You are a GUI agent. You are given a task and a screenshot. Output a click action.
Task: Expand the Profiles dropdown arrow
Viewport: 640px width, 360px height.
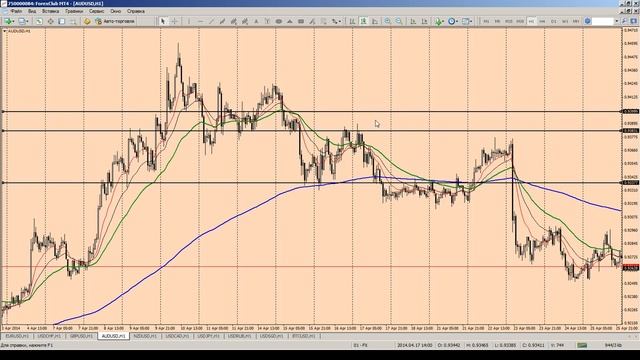click(x=27, y=21)
